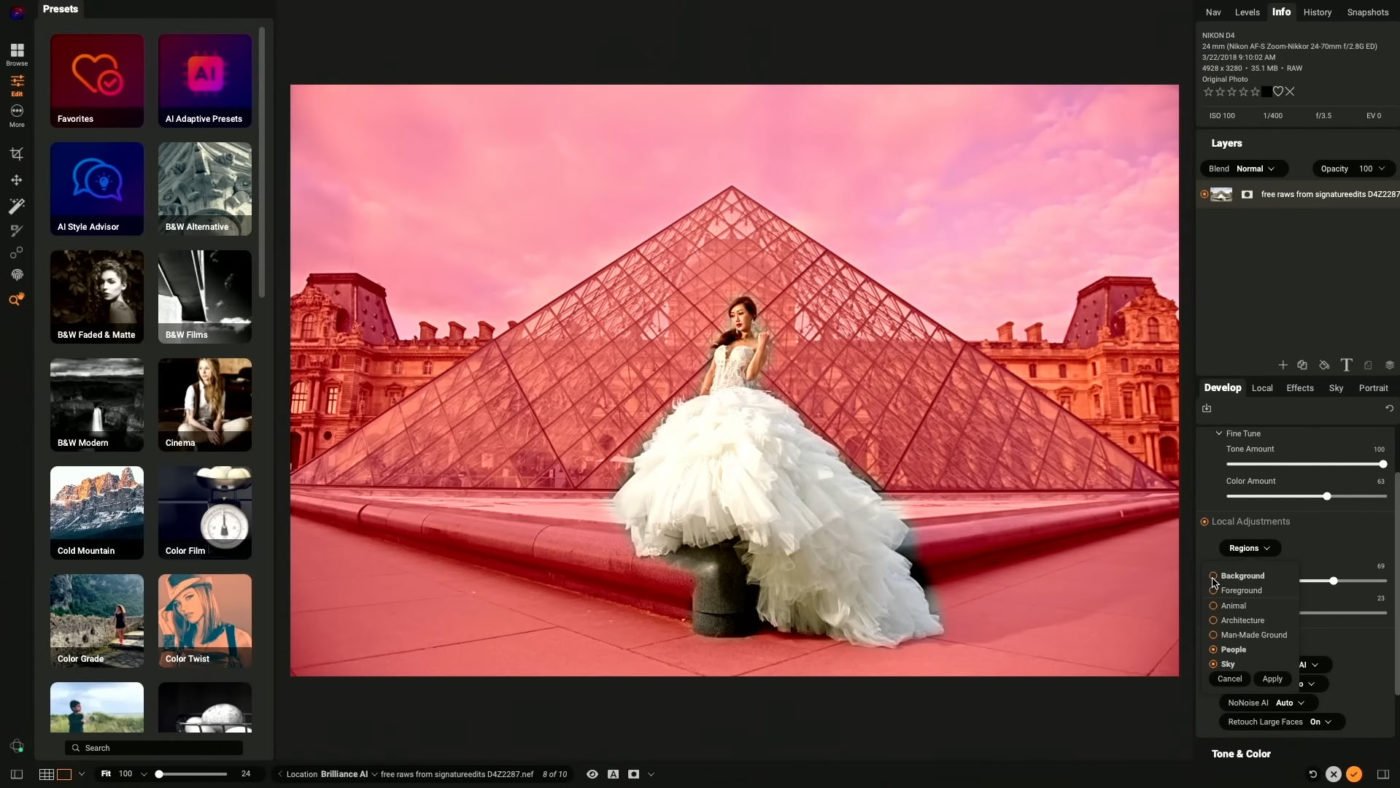Image resolution: width=1400 pixels, height=788 pixels.
Task: Open the mask options dropdown in bottom toolbar
Action: [x=651, y=774]
